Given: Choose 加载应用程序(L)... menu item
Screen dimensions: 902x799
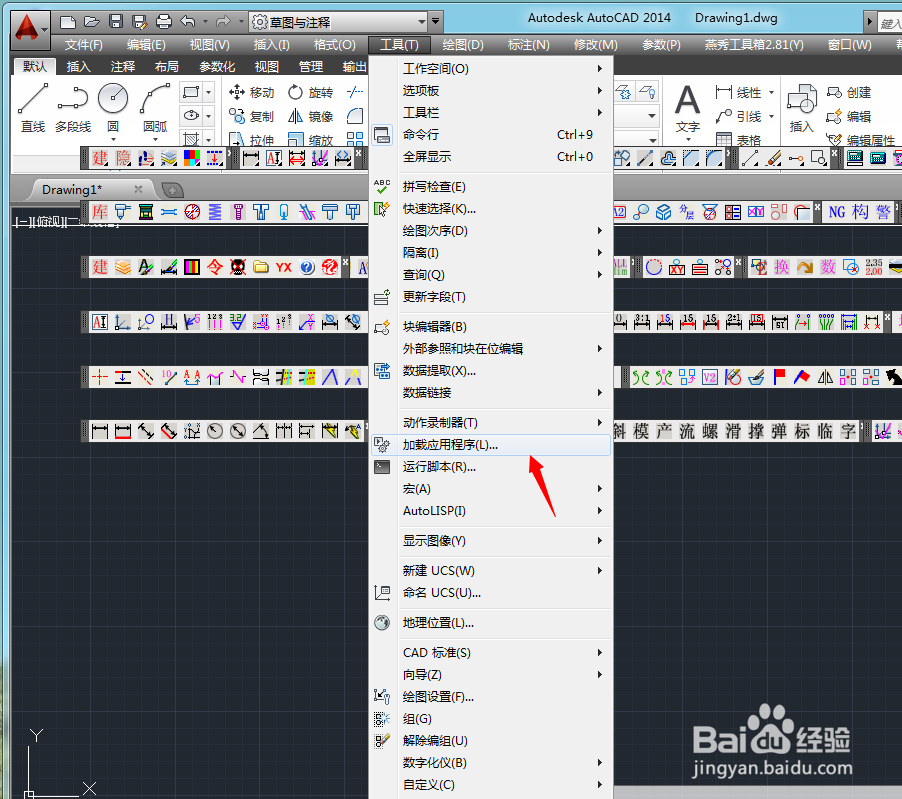Looking at the screenshot, I should (491, 445).
